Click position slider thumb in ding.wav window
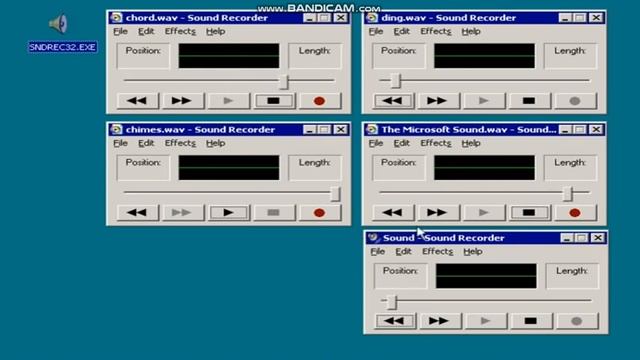Viewport: 640px width, 360px height. coord(396,81)
